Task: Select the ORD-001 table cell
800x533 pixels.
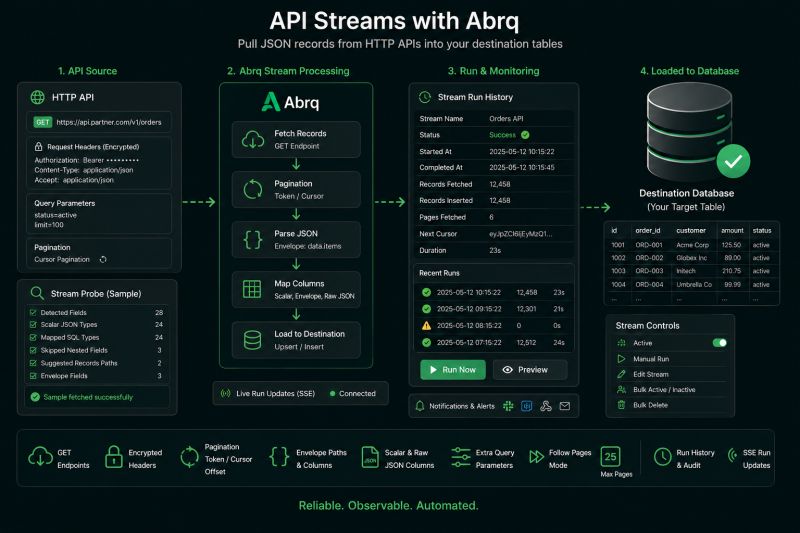Action: (649, 245)
